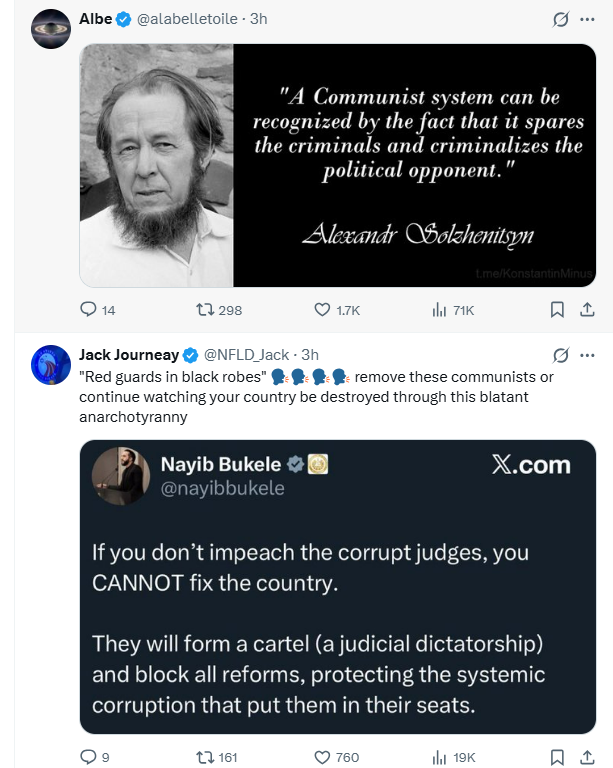Image resolution: width=613 pixels, height=768 pixels.
Task: Open Albe's profile avatar
Action: [50, 30]
